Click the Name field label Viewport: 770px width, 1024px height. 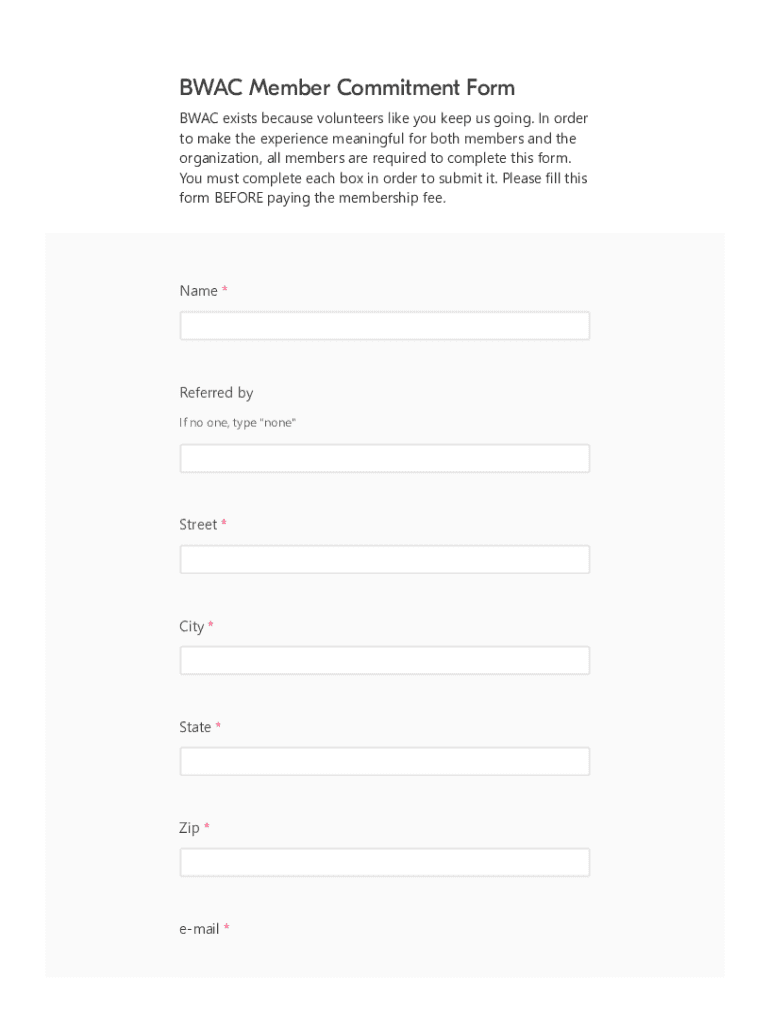[198, 291]
